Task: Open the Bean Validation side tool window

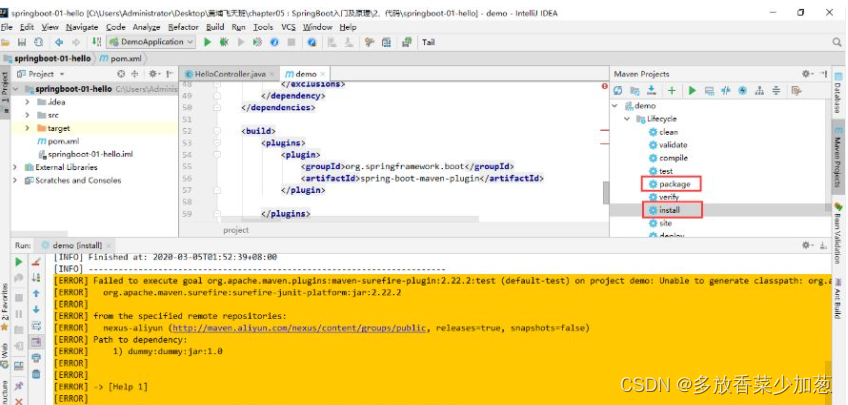Action: point(838,233)
